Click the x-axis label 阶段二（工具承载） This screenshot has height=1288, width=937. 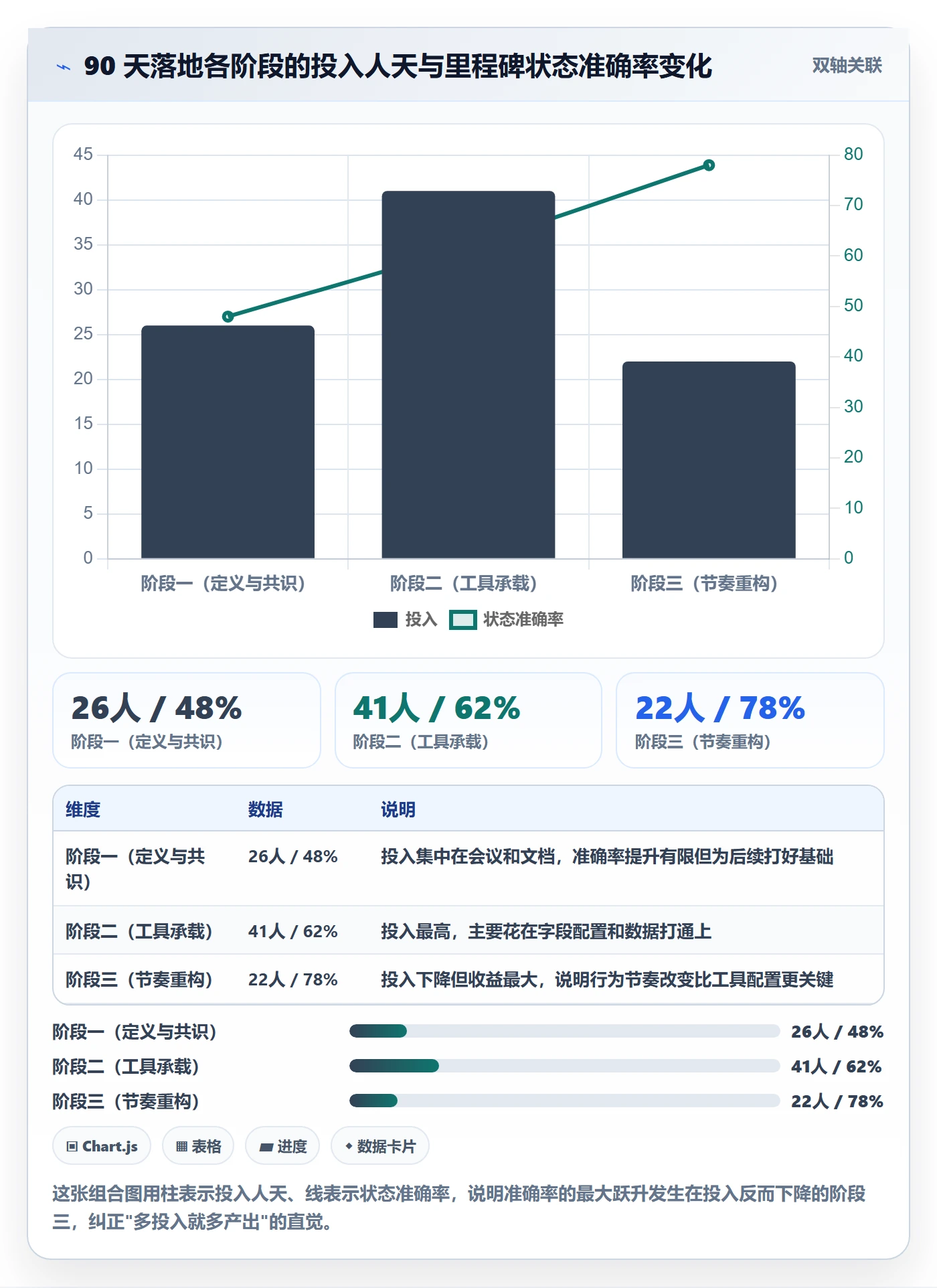click(464, 584)
